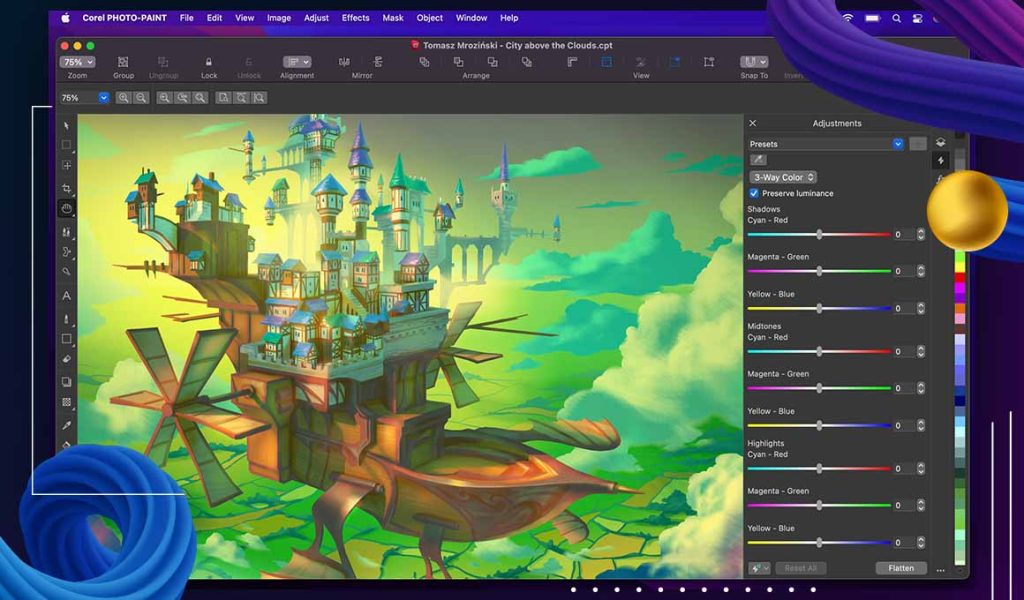Click the Shadows Cyan - Red slider handle
This screenshot has height=600, width=1024.
point(819,234)
